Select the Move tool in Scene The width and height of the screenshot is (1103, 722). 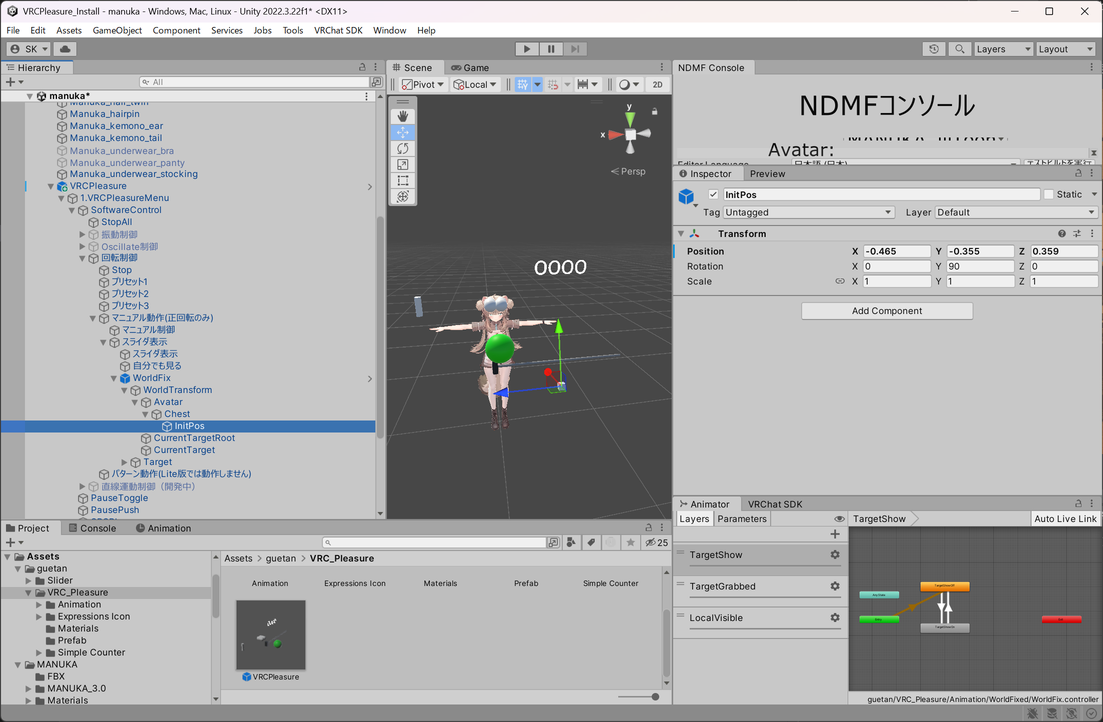point(402,132)
